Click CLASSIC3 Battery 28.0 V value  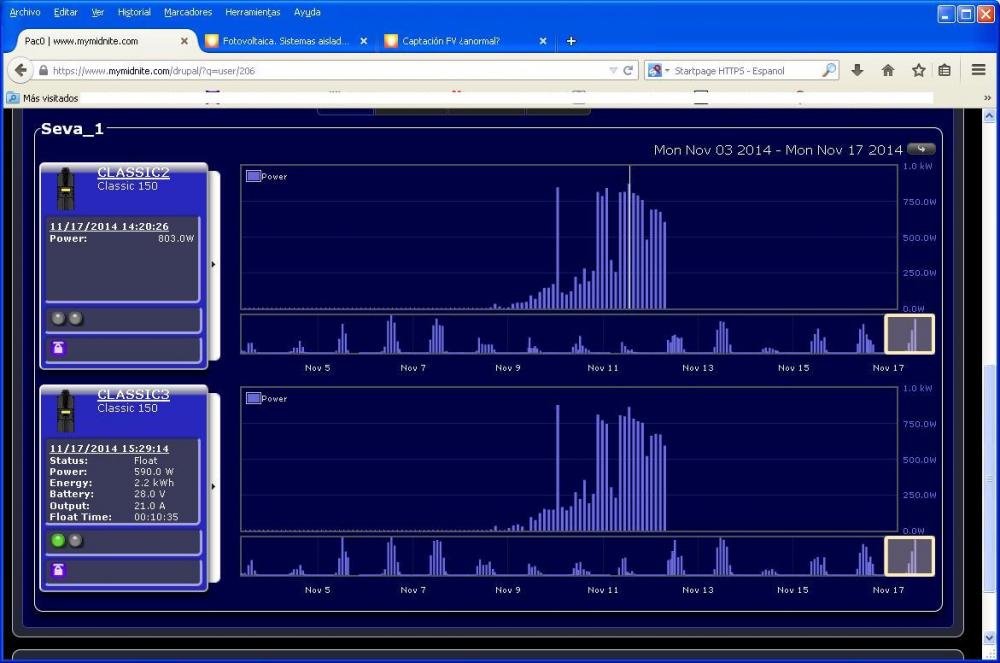click(150, 494)
